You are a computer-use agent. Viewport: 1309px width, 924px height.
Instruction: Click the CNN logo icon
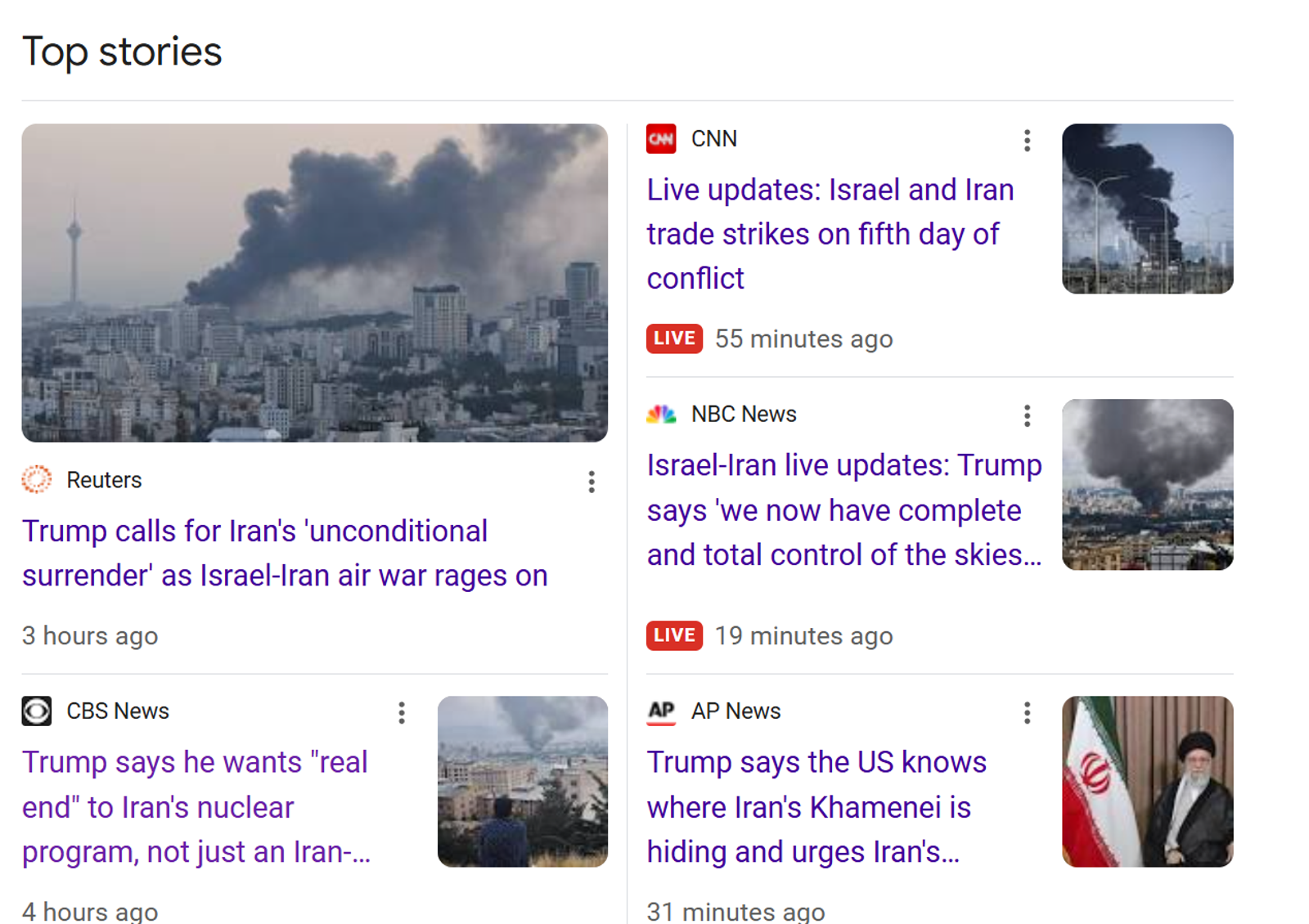coord(661,139)
